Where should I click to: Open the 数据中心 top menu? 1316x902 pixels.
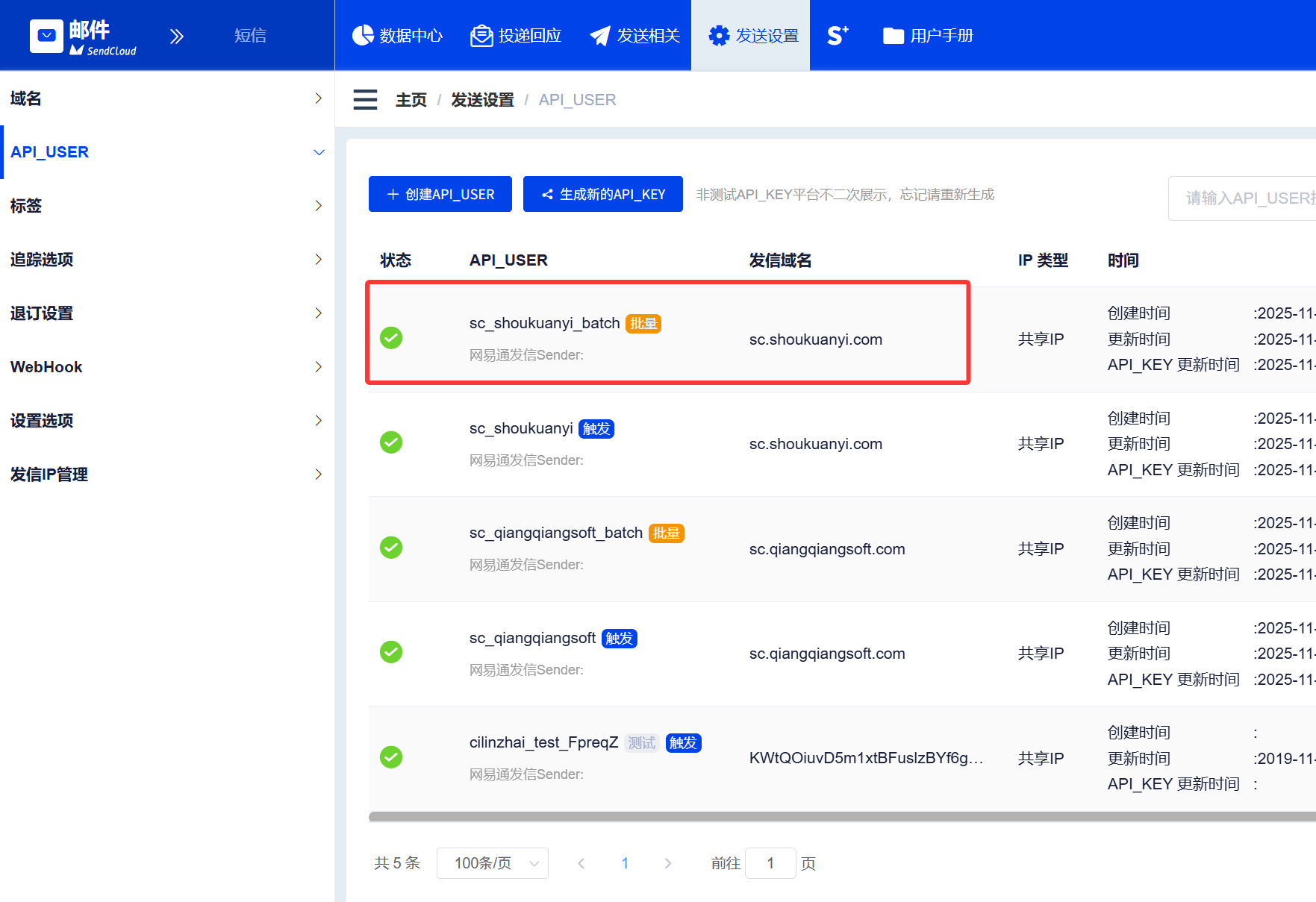(398, 36)
